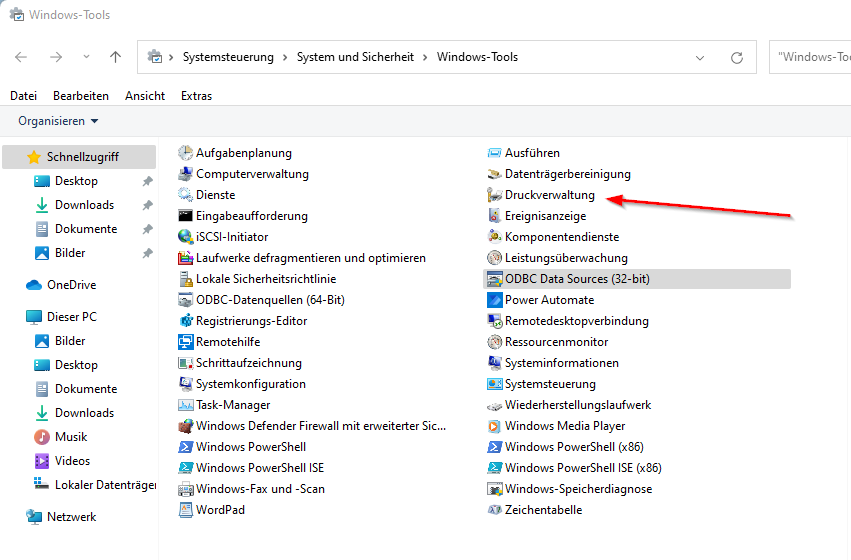The width and height of the screenshot is (851, 560).
Task: Open Netzwerk in navigation pane
Action: 71,517
